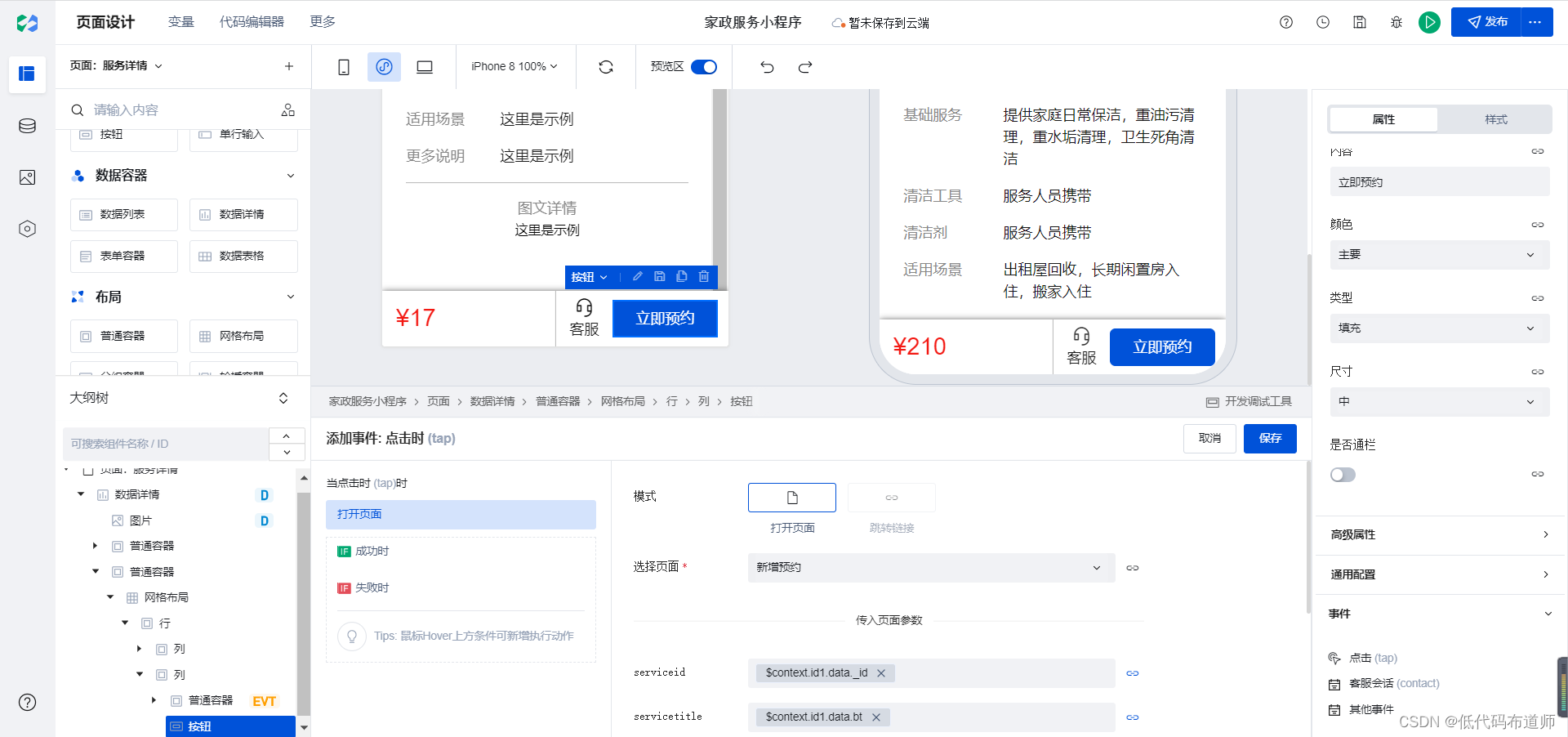The width and height of the screenshot is (1568, 737).
Task: Click the green preview play button
Action: (x=1429, y=22)
